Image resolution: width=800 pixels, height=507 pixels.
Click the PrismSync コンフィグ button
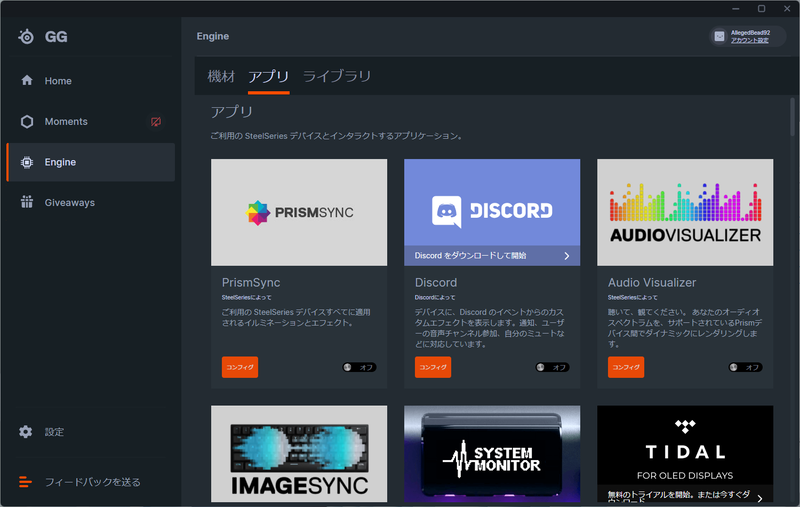click(x=240, y=367)
